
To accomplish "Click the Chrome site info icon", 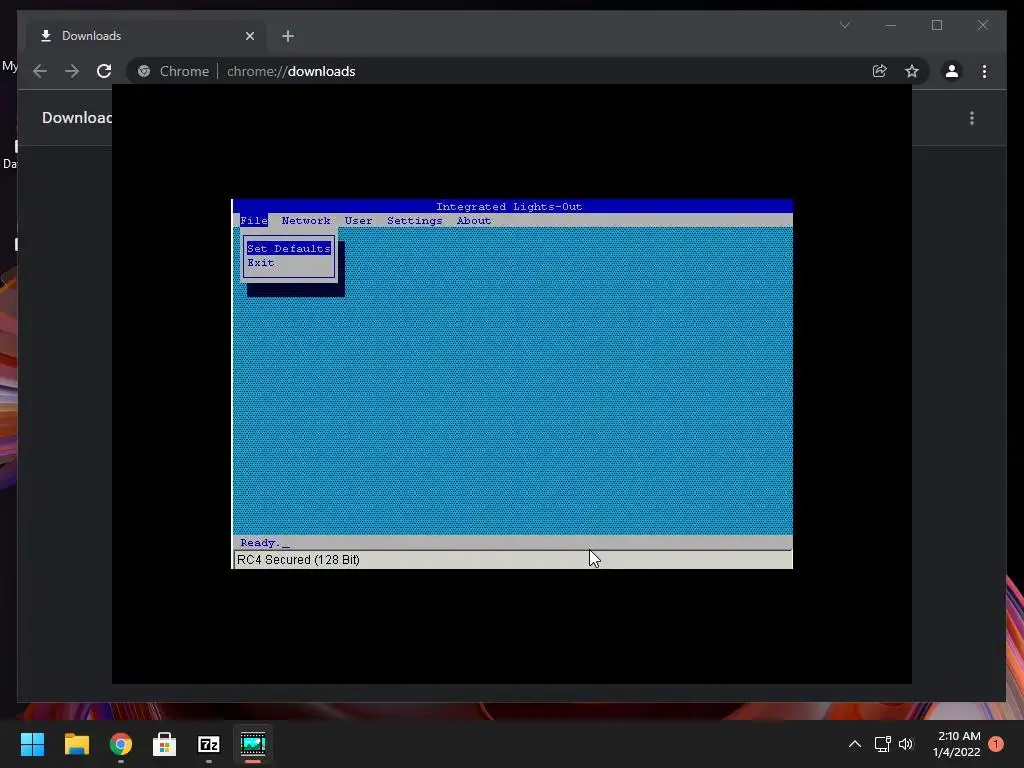I will click(x=144, y=71).
